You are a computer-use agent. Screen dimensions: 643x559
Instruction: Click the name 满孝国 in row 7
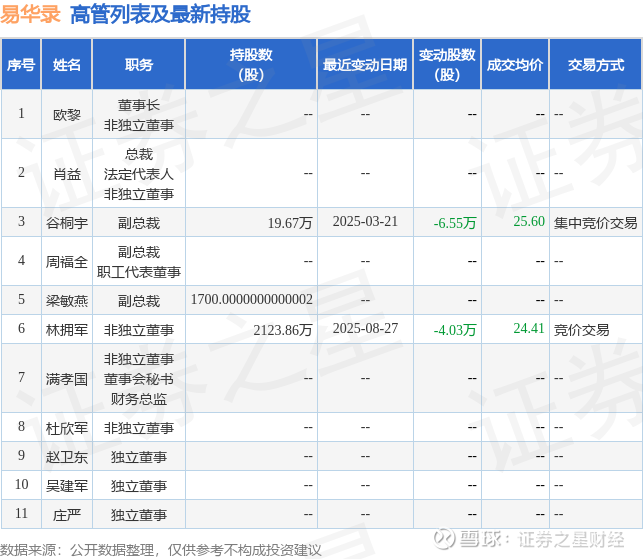67,379
